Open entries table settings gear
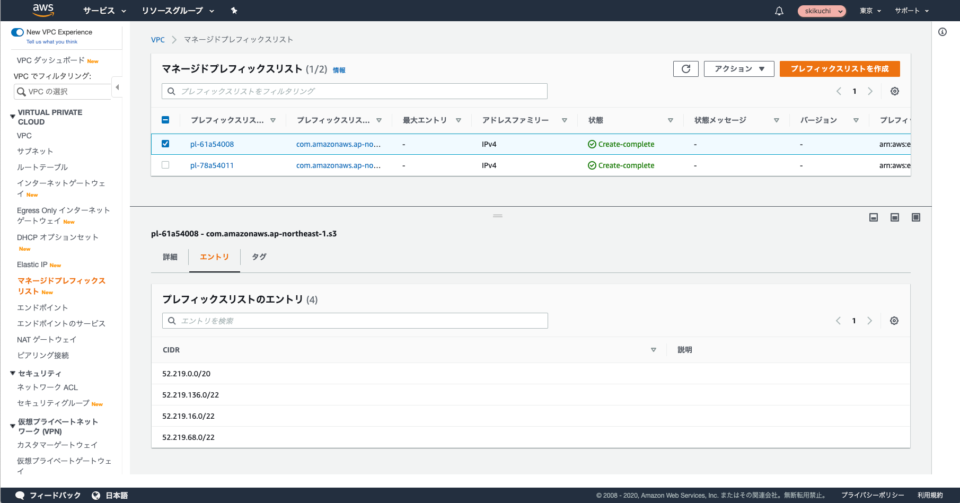Viewport: 960px width, 503px height. pyautogui.click(x=894, y=321)
